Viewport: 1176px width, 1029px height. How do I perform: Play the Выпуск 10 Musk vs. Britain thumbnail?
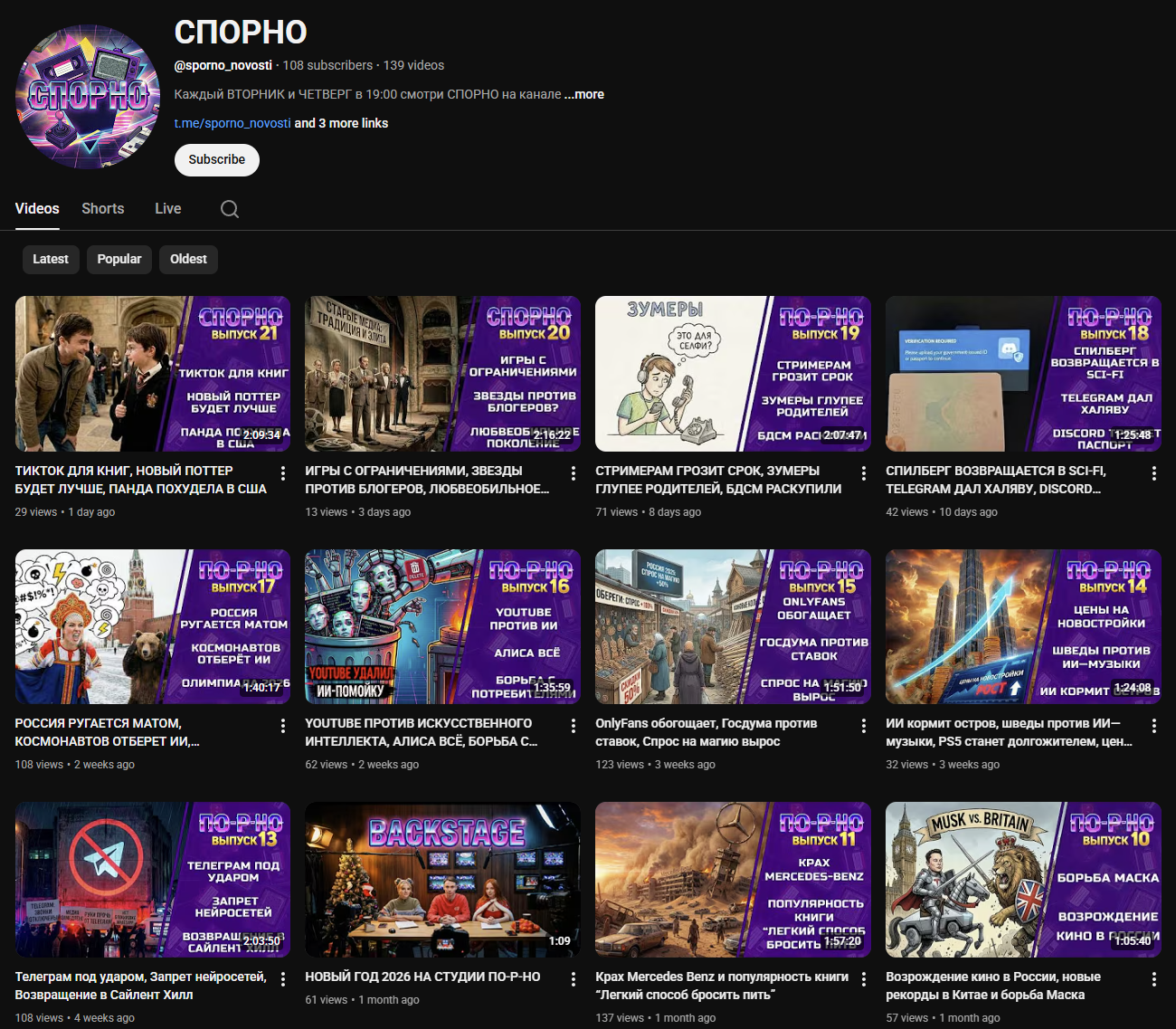coord(1024,880)
